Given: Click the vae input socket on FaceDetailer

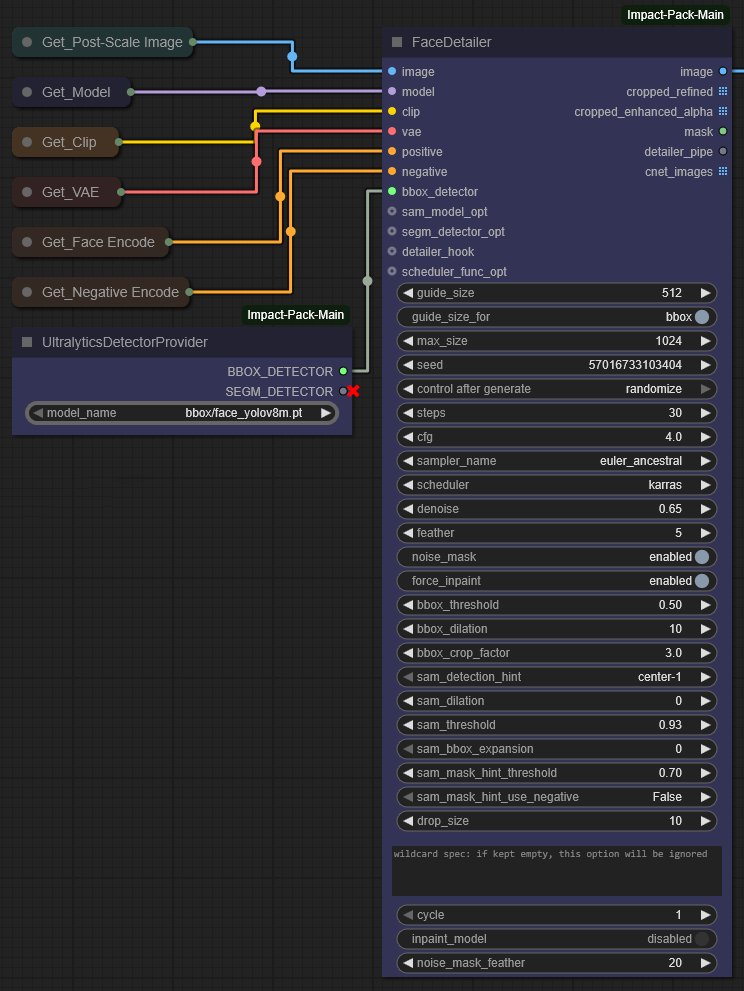Looking at the screenshot, I should point(392,131).
